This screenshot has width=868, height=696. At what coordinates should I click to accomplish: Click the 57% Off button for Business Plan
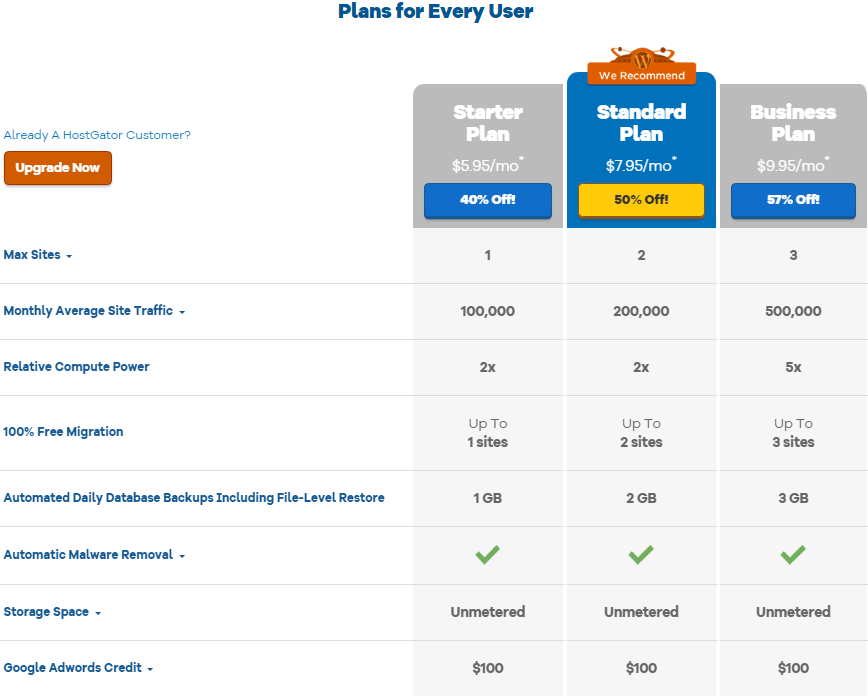[793, 201]
